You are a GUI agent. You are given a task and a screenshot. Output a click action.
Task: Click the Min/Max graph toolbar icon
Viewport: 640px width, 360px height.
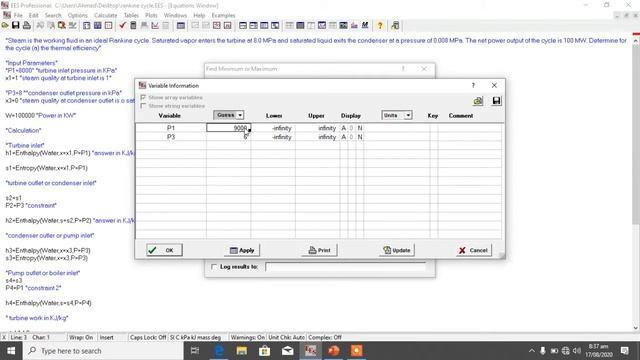point(155,25)
